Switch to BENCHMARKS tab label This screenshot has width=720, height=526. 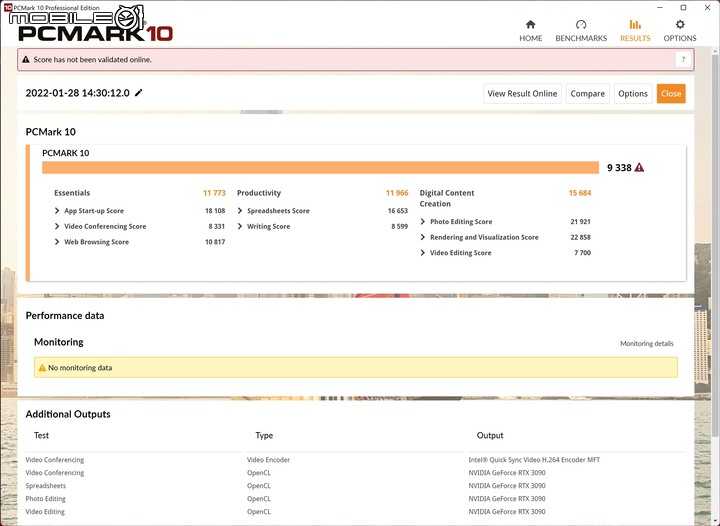581,38
